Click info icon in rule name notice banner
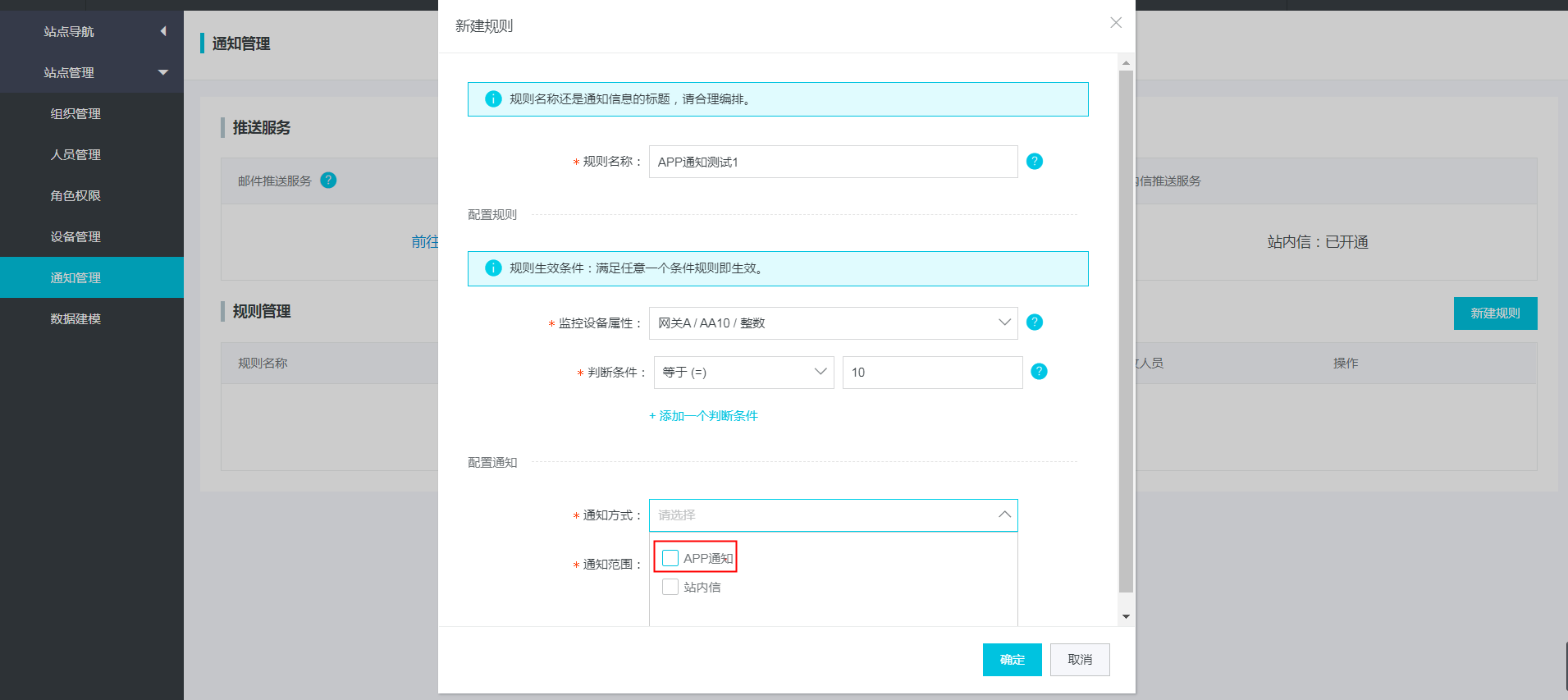Image resolution: width=1568 pixels, height=700 pixels. (493, 98)
